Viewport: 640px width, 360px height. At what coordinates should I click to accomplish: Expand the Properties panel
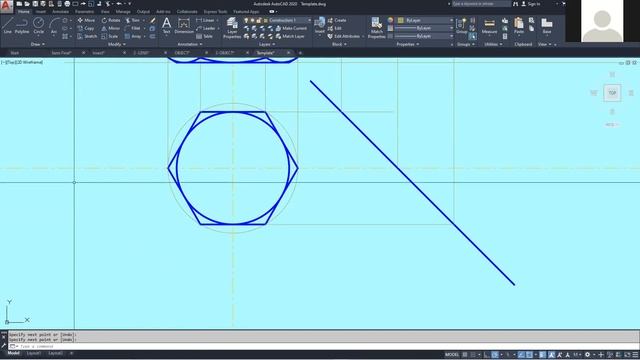[x=408, y=44]
